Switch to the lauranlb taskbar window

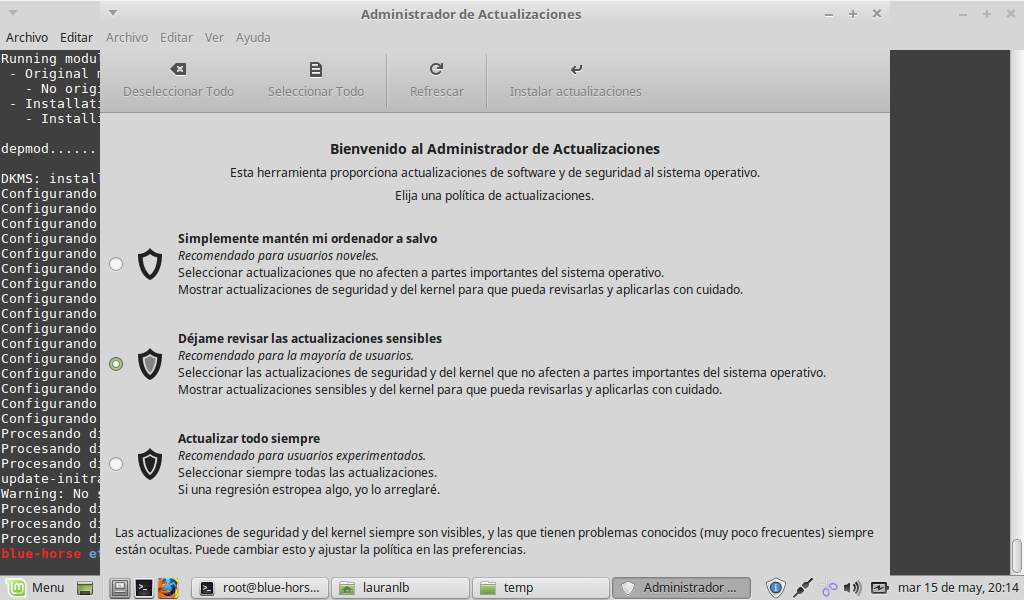tap(400, 587)
